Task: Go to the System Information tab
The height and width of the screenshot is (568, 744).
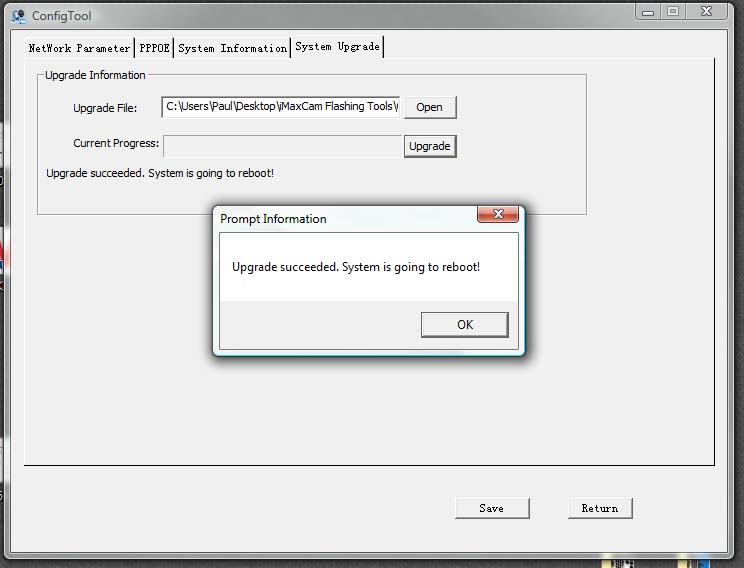Action: (232, 48)
